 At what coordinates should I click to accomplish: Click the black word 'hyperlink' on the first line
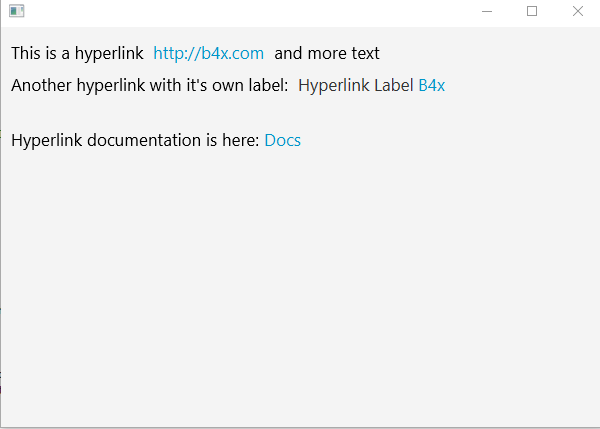click(109, 54)
